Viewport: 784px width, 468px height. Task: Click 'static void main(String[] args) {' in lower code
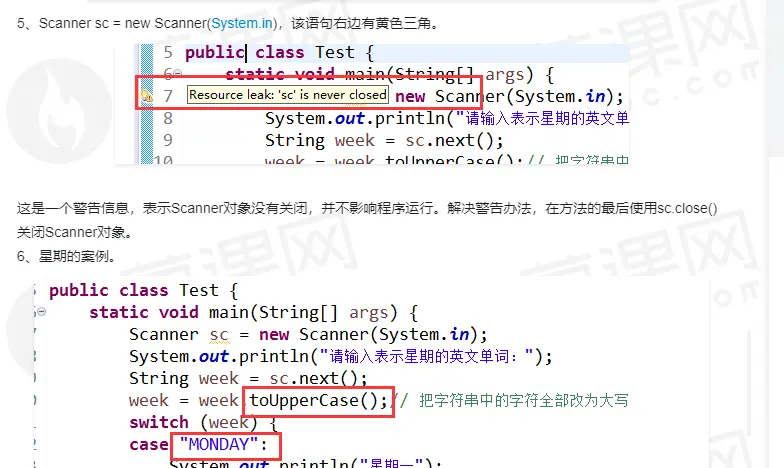pyautogui.click(x=254, y=312)
